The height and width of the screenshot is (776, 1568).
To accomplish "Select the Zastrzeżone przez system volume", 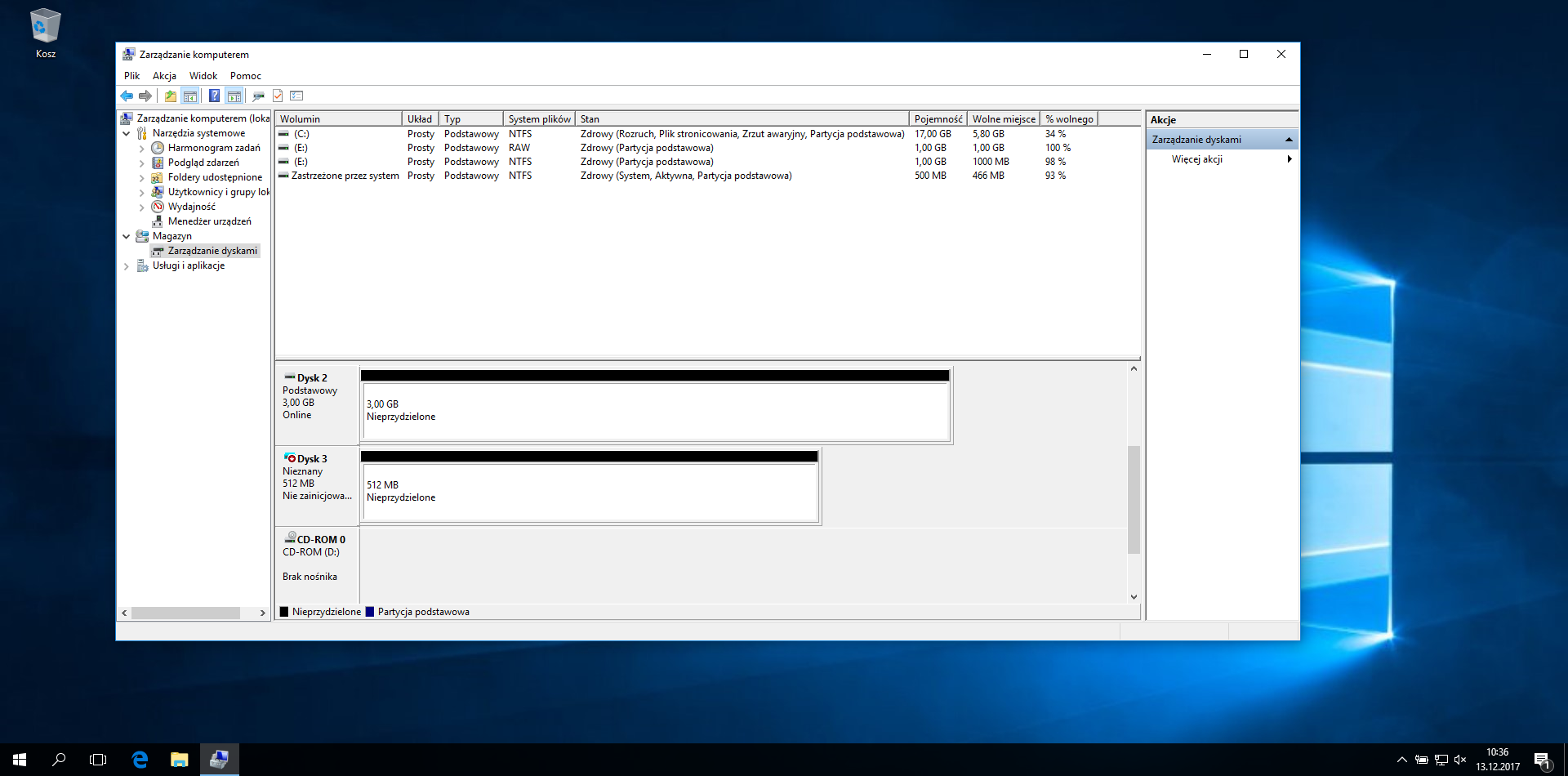I will pos(345,176).
